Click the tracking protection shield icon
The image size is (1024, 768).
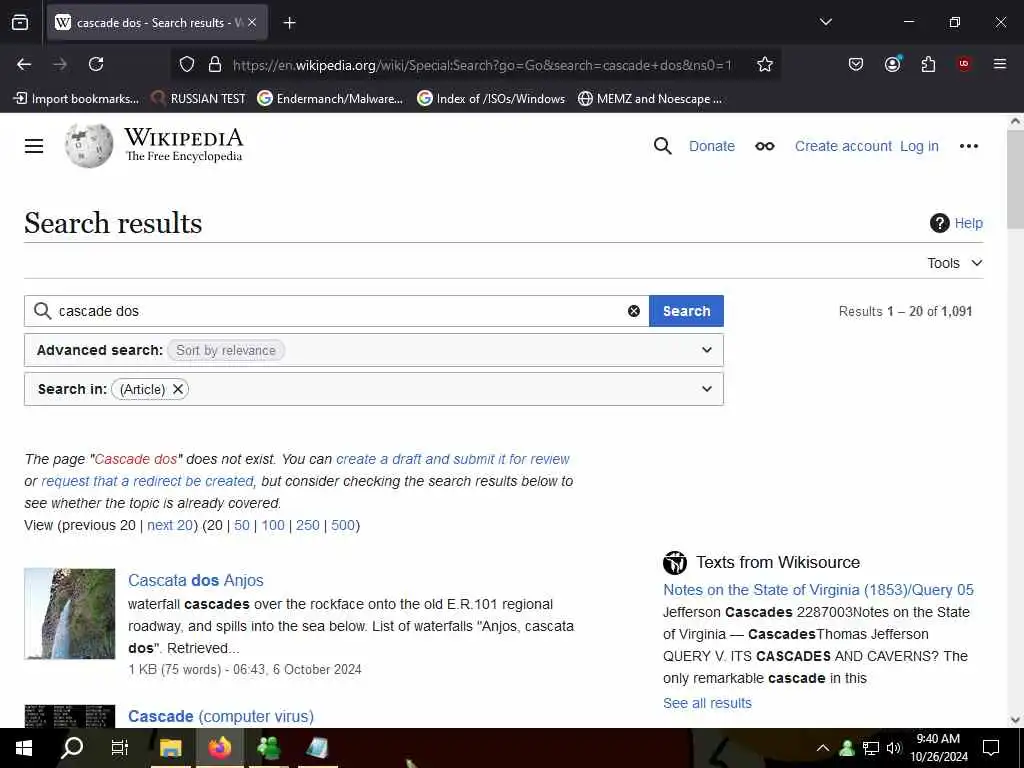coord(187,65)
